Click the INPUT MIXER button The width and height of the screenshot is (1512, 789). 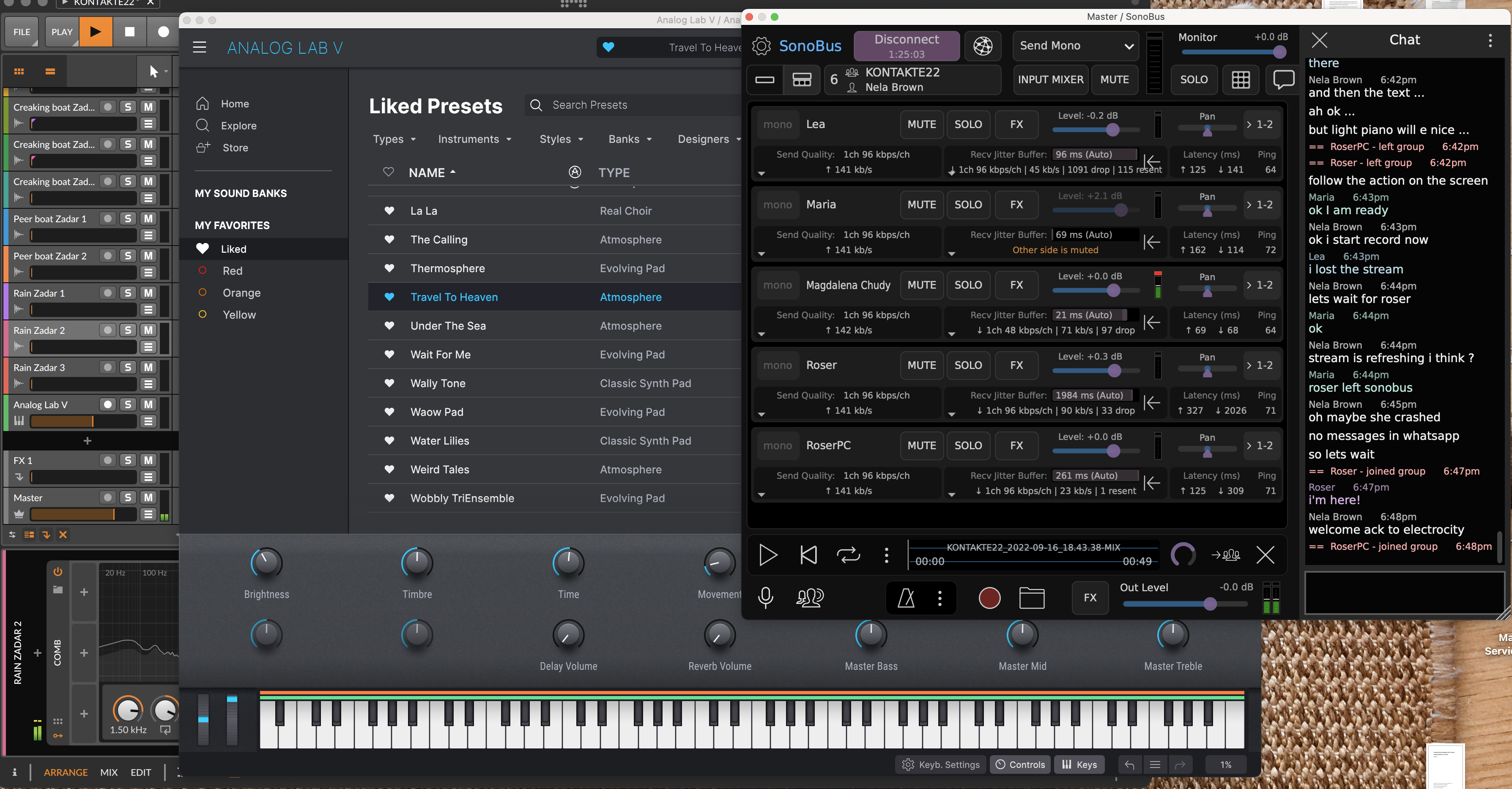(1050, 79)
